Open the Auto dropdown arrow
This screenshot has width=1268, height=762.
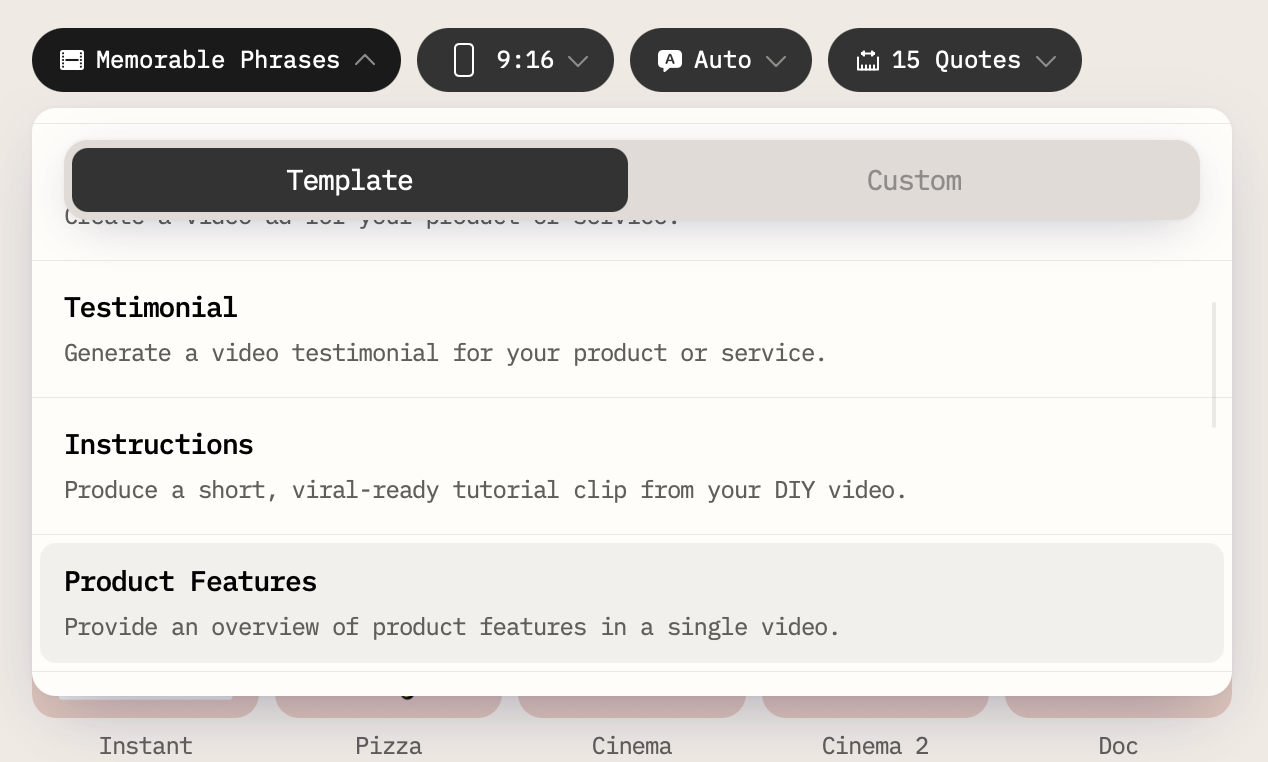pyautogui.click(x=776, y=61)
